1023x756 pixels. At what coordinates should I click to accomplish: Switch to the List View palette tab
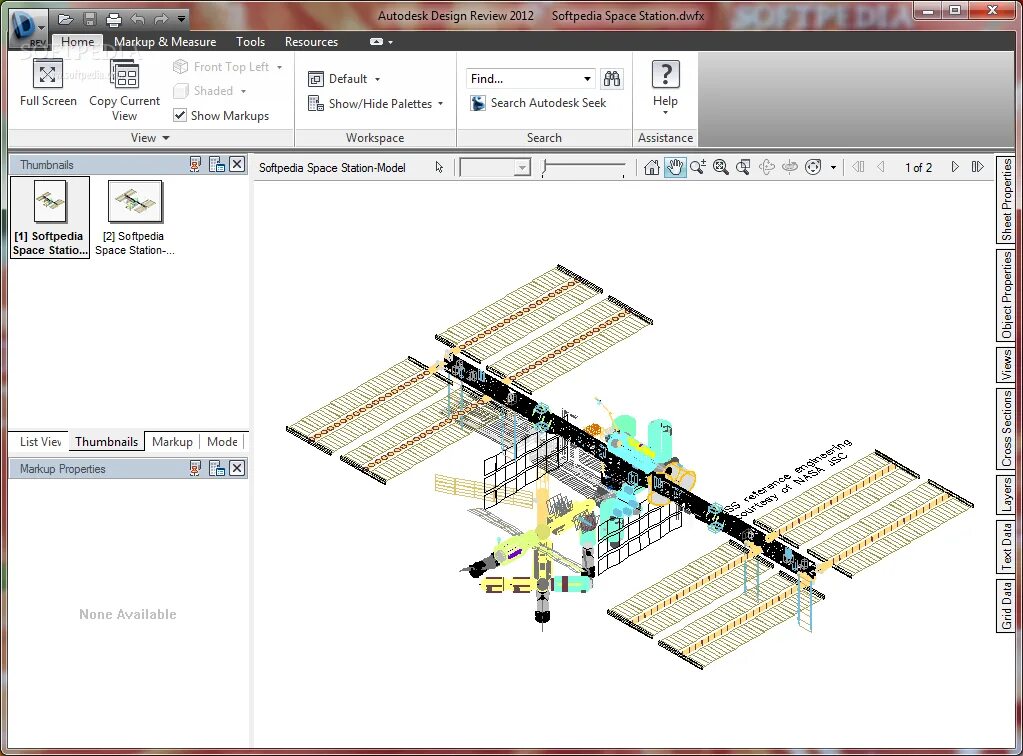40,442
